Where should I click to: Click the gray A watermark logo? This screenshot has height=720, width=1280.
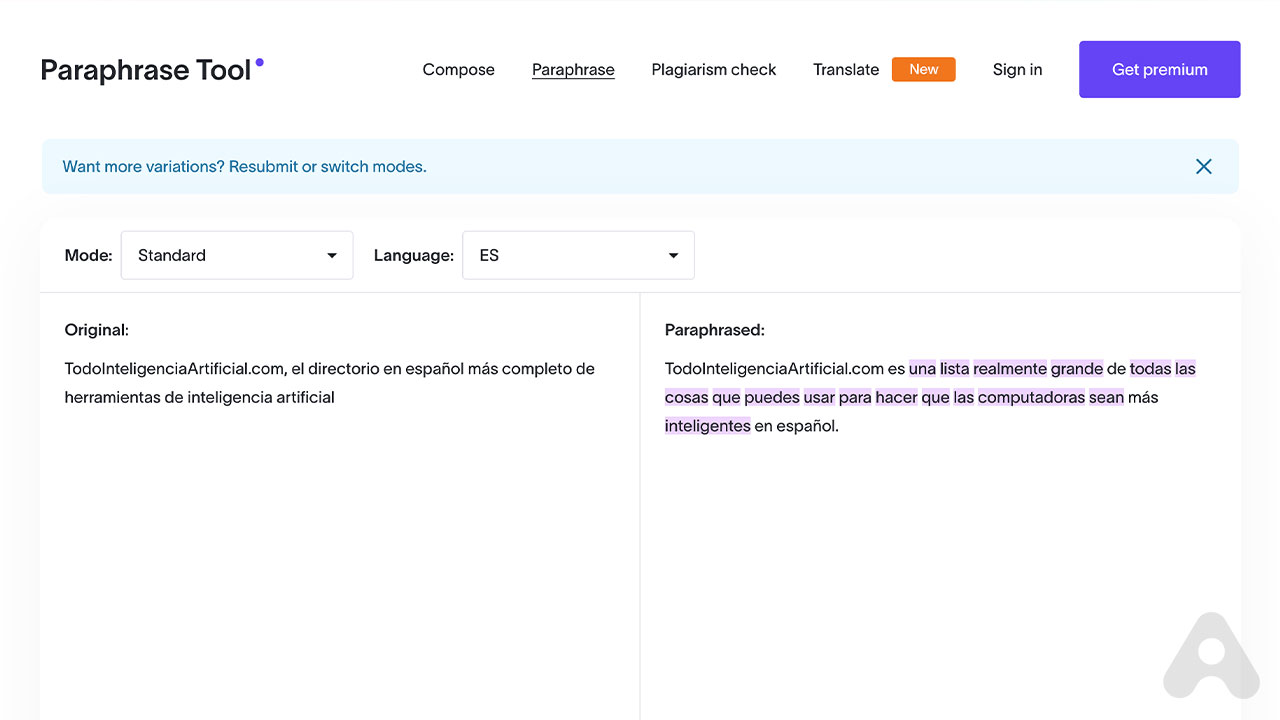1211,656
